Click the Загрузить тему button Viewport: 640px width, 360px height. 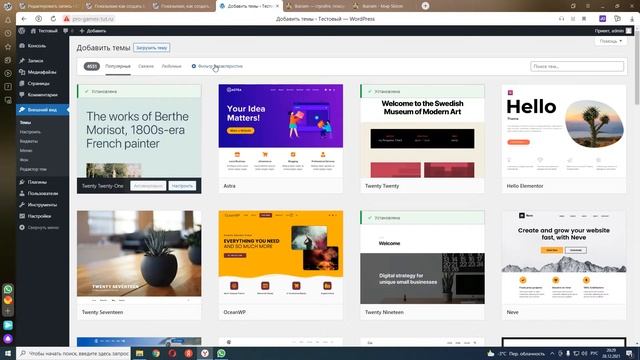151,48
